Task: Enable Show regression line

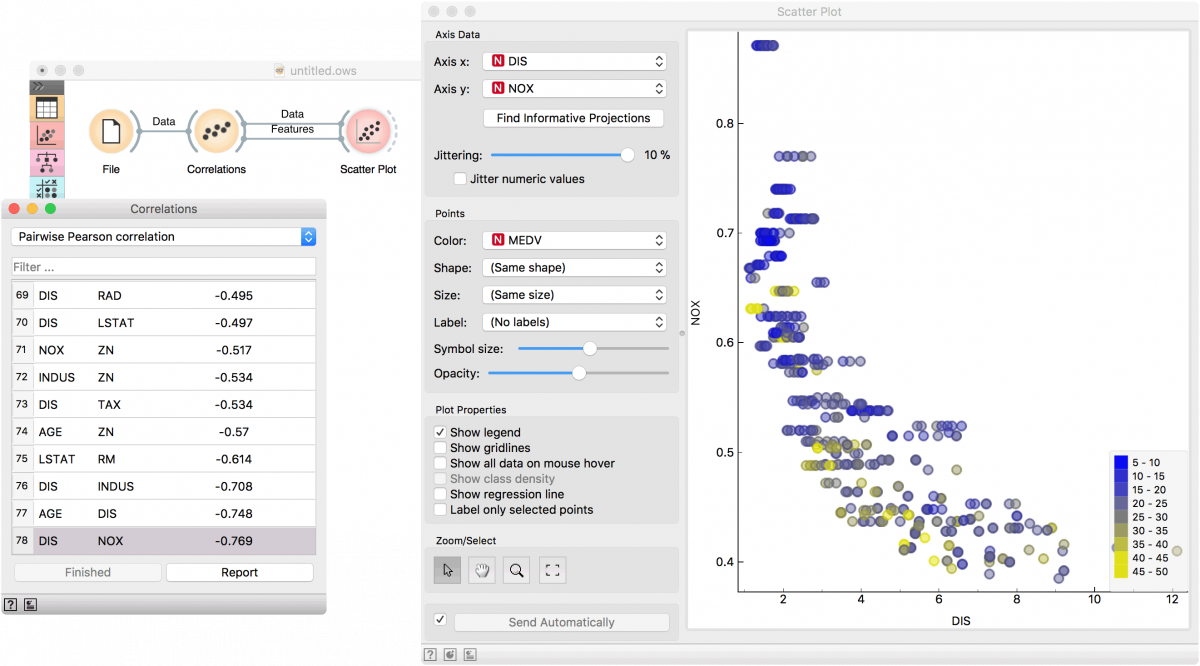Action: [x=440, y=494]
